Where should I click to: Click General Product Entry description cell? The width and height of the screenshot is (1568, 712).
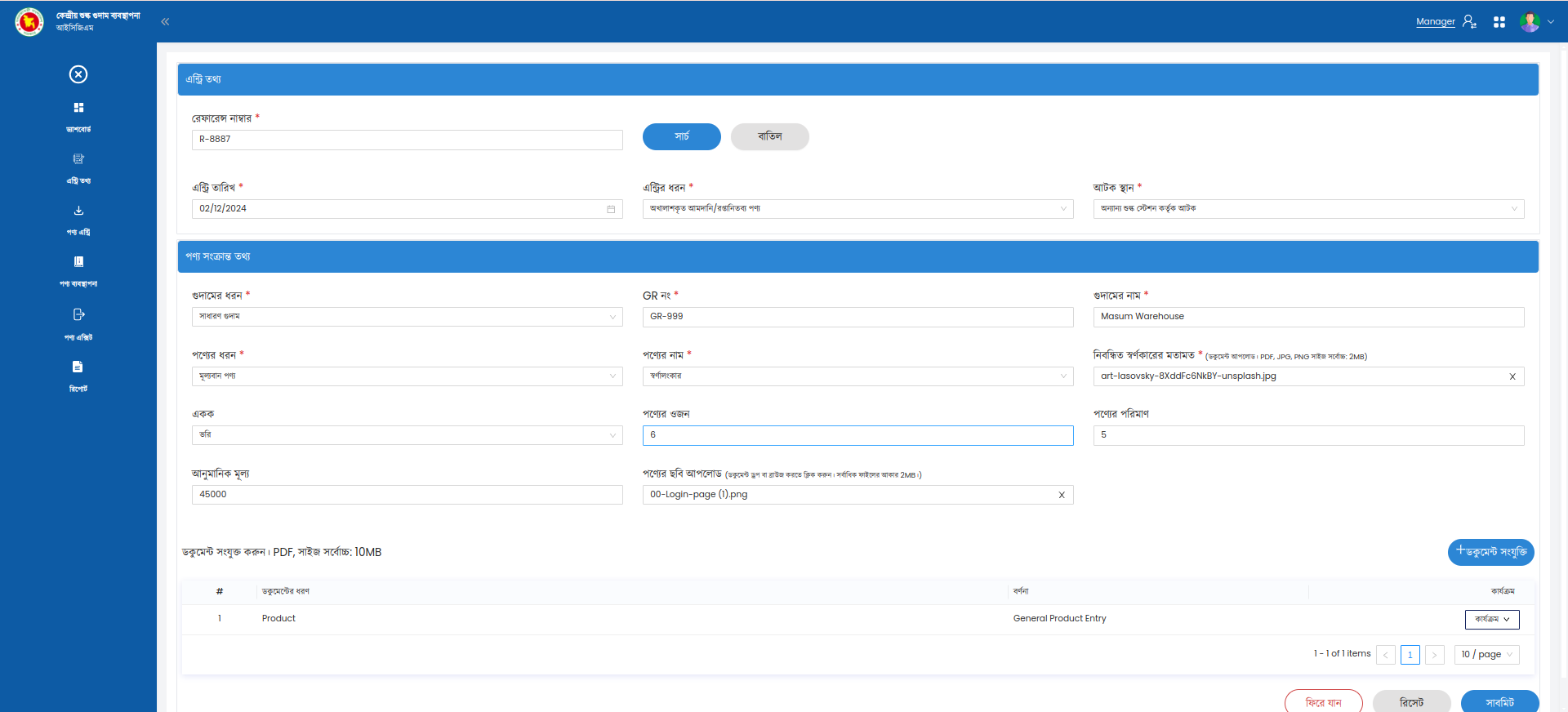[x=1060, y=619]
